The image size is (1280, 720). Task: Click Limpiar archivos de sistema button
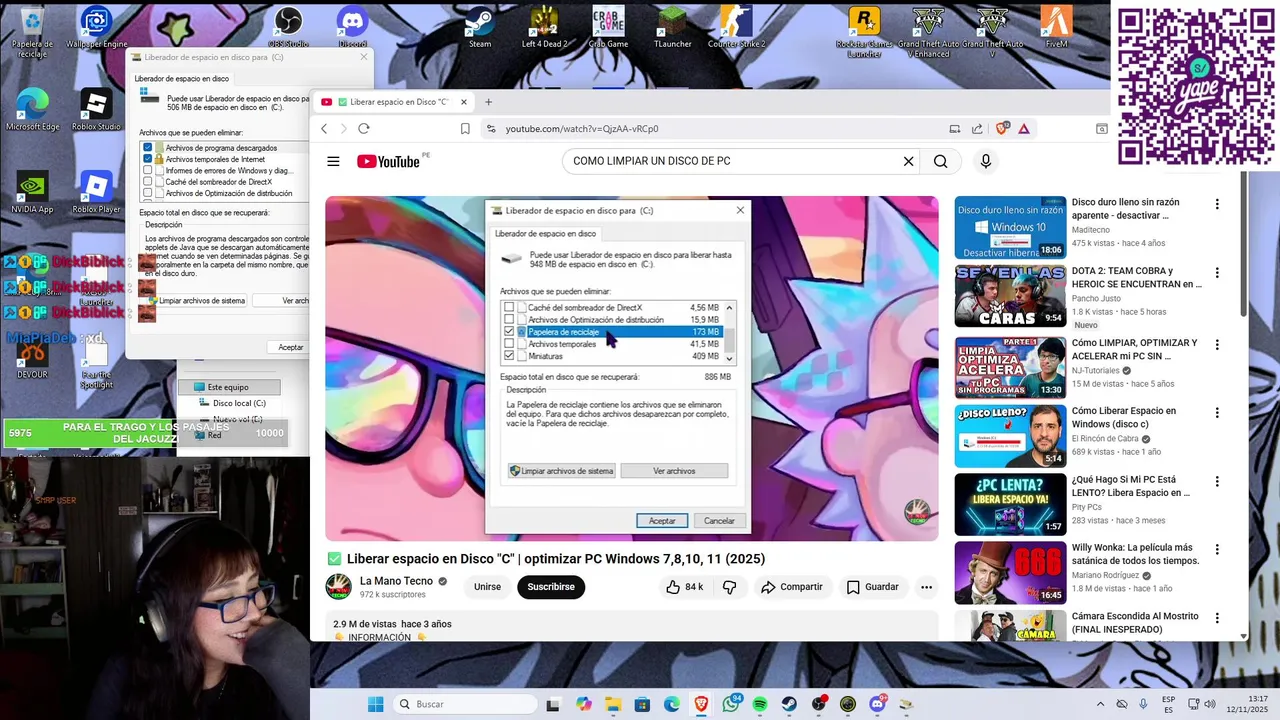(x=196, y=301)
